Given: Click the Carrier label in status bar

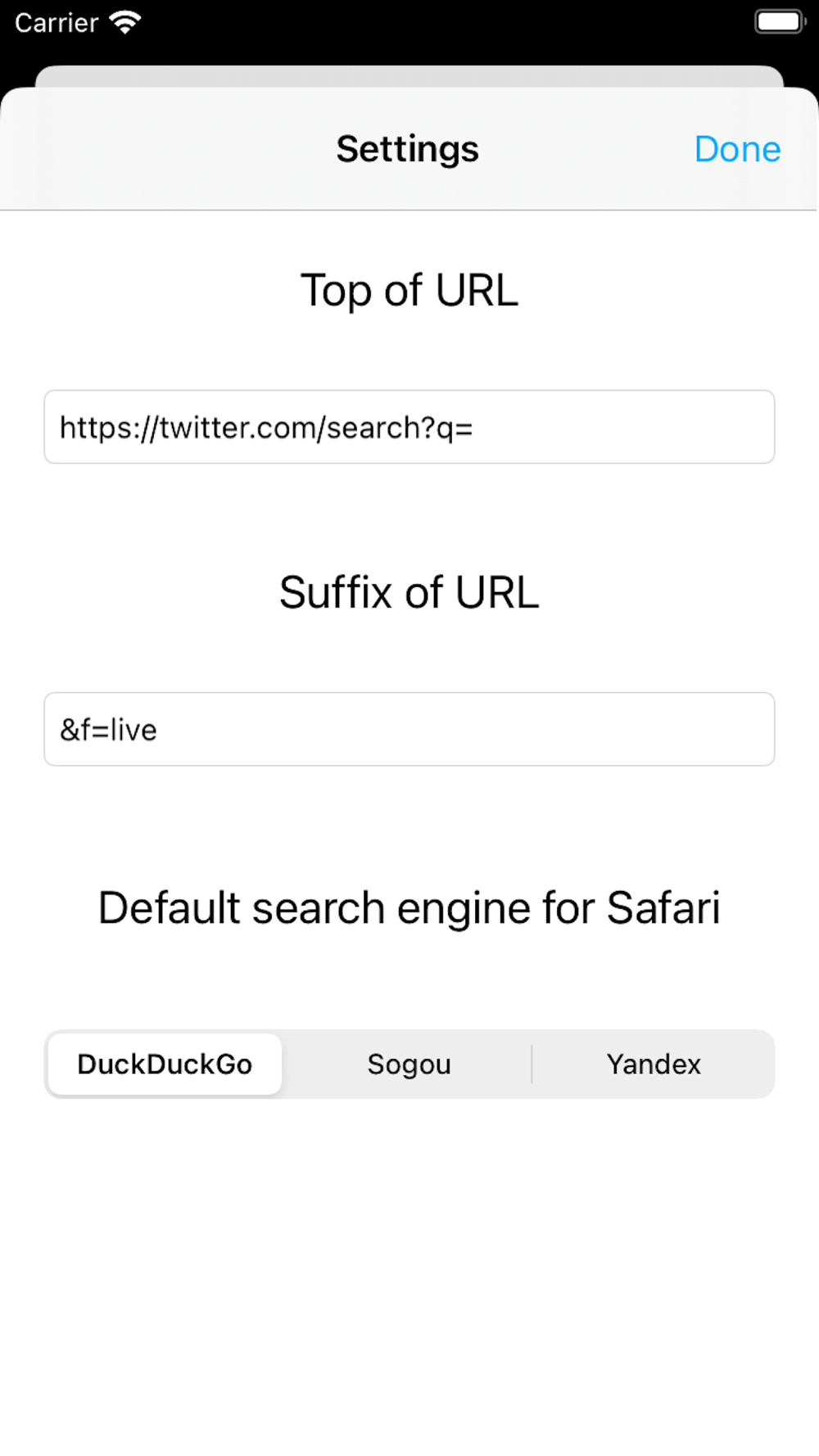Looking at the screenshot, I should (x=56, y=23).
